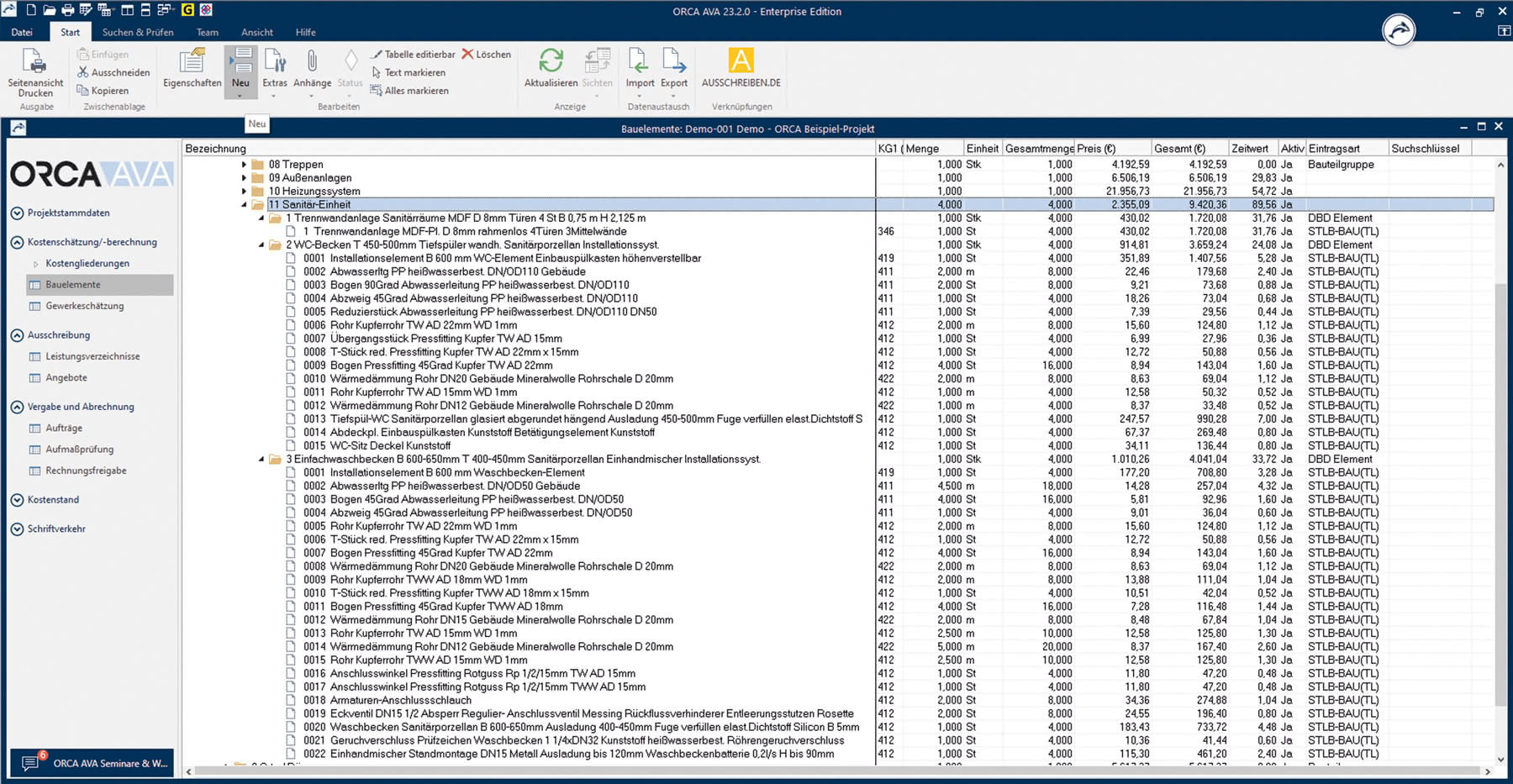This screenshot has height=784, width=1513.
Task: Open the Eigenschaften properties dialog
Action: click(x=192, y=69)
